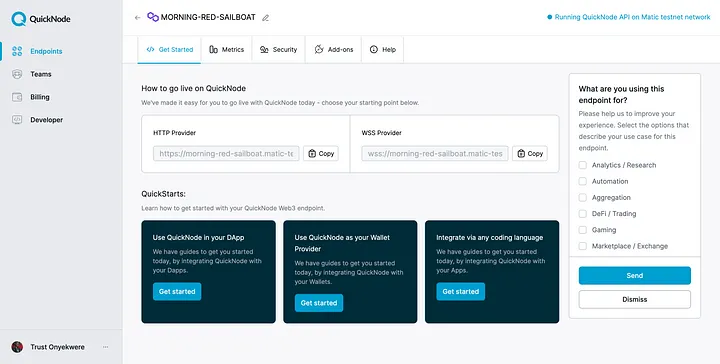Click the Trust Onyekwere user name
720x364 pixels.
point(57,347)
